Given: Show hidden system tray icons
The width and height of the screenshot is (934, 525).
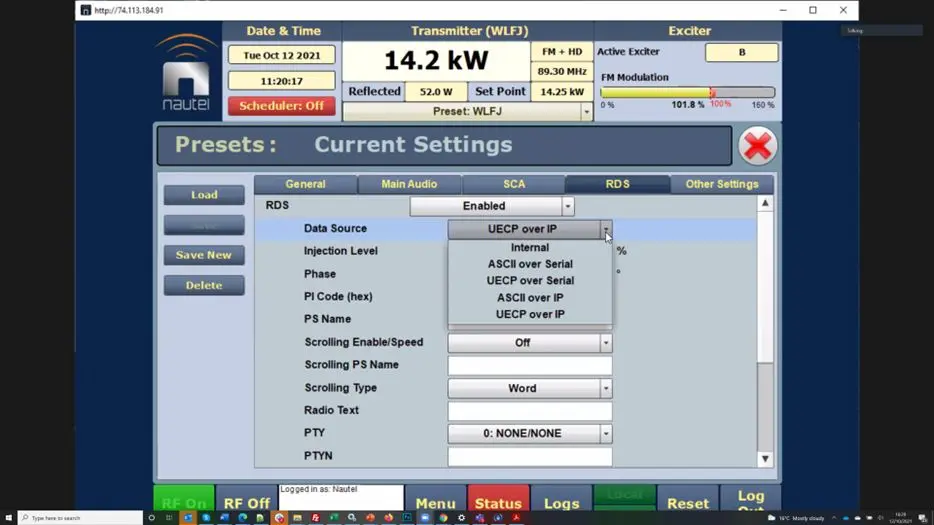Looking at the screenshot, I should point(834,518).
